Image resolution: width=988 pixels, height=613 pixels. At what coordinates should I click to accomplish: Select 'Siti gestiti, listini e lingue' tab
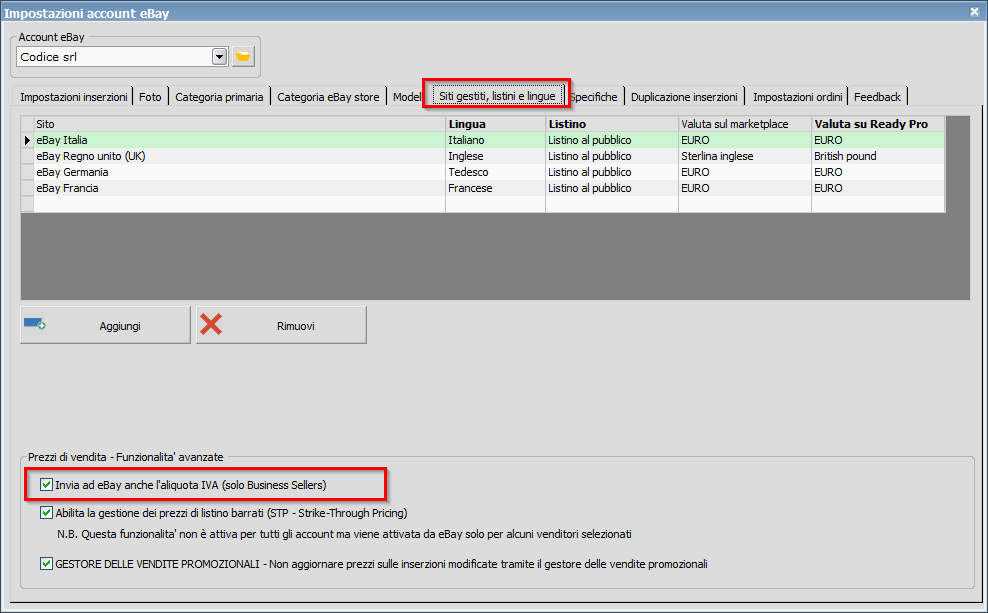pos(497,96)
